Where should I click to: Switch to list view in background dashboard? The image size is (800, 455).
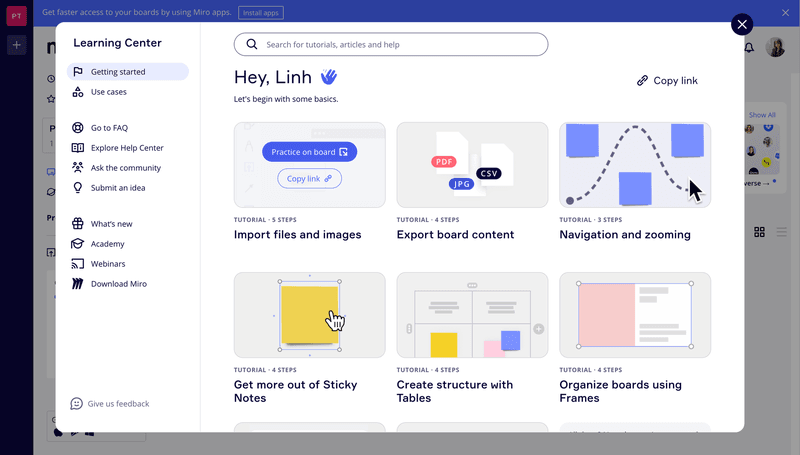point(782,232)
